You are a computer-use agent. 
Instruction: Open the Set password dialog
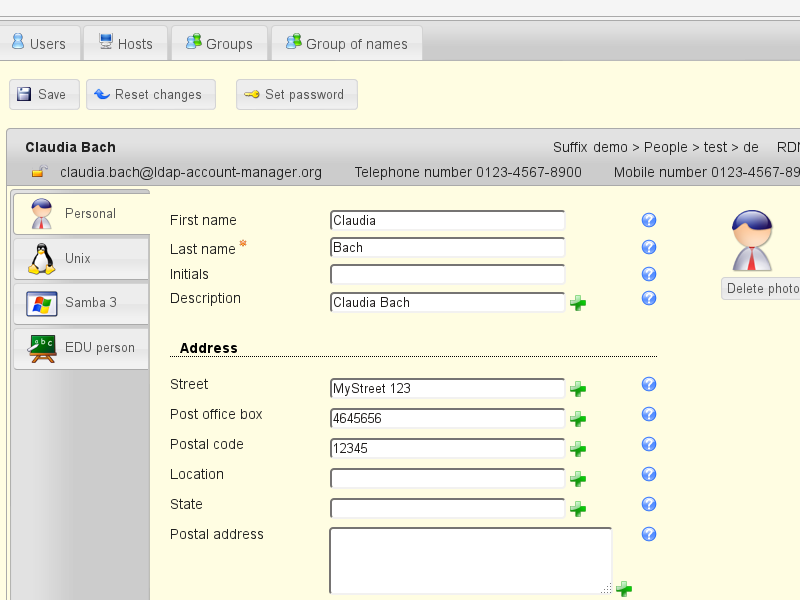[296, 95]
